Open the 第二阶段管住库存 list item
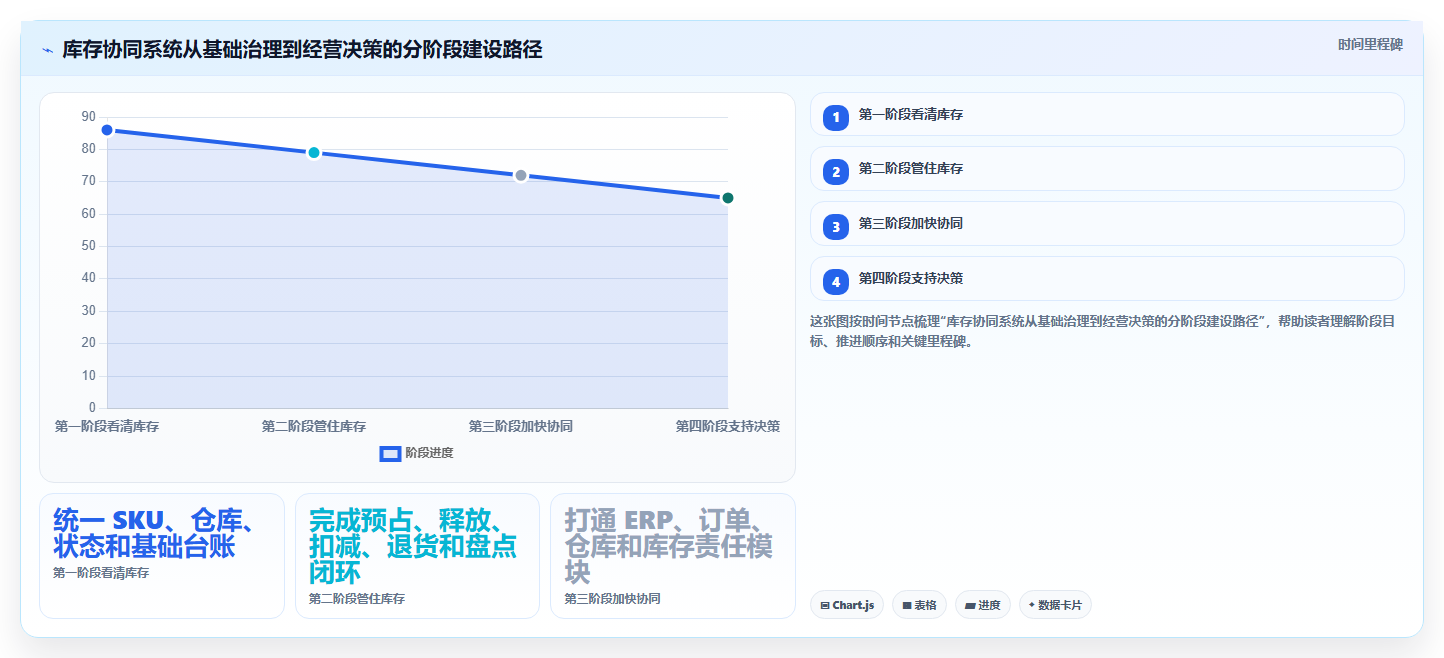This screenshot has height=658, width=1444. point(1107,169)
